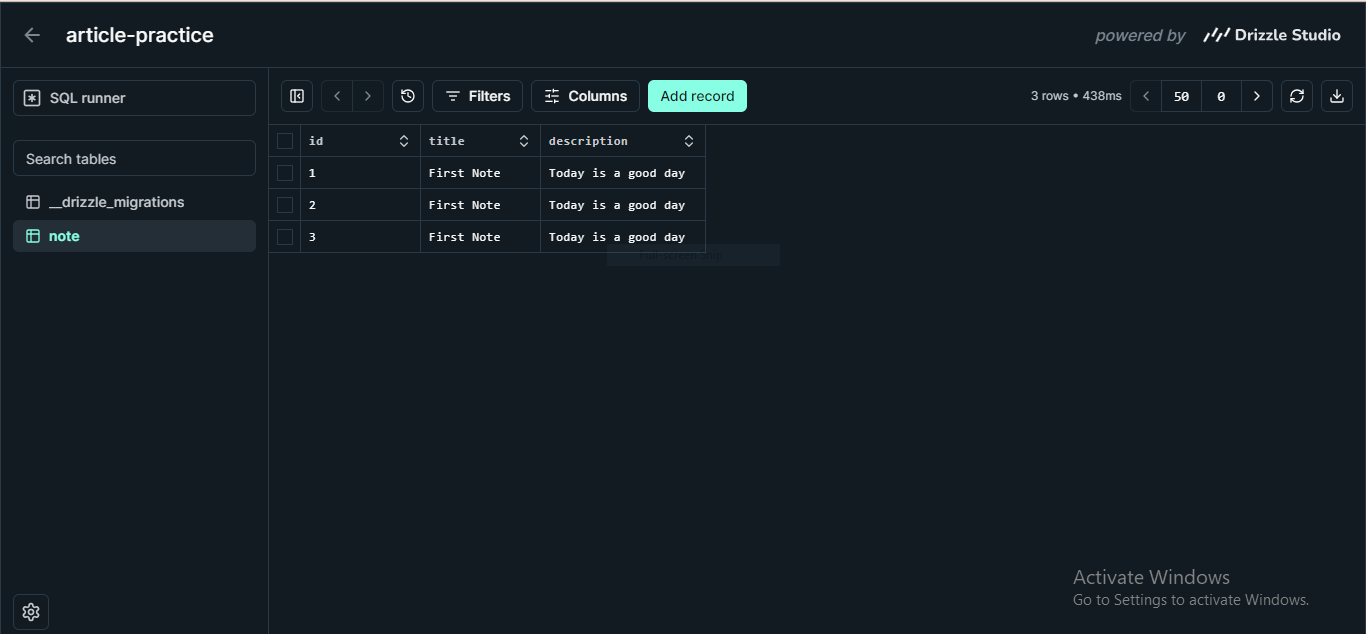
Task: Open the query history clock icon
Action: pyautogui.click(x=407, y=95)
